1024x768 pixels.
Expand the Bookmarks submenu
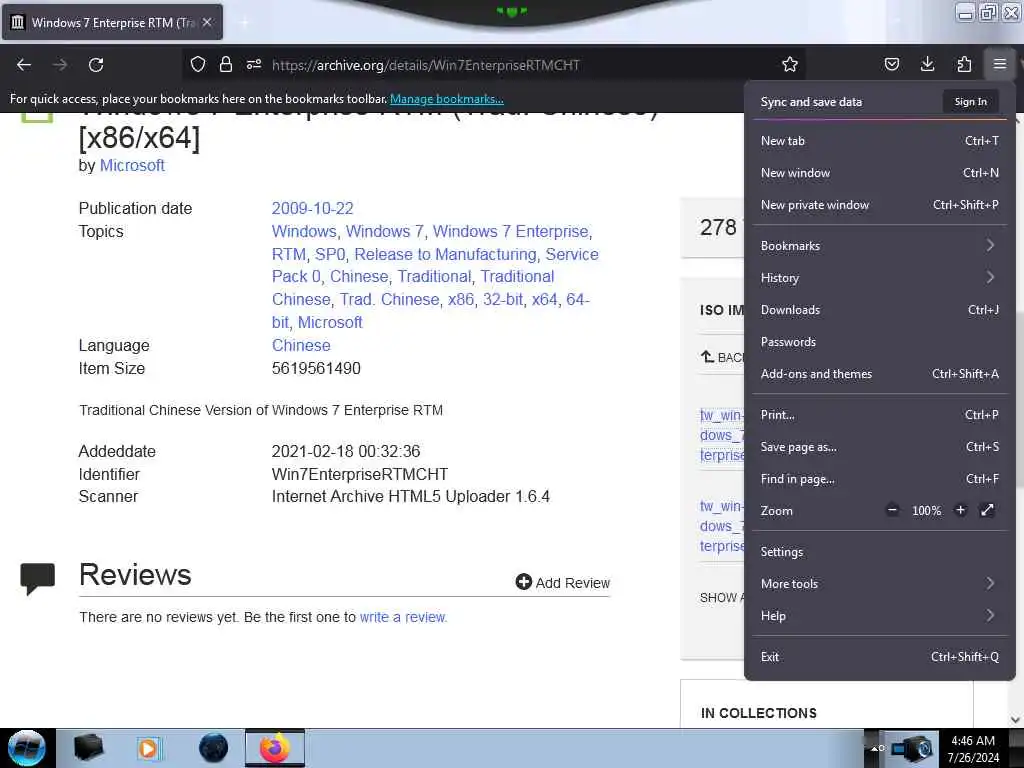[880, 246]
